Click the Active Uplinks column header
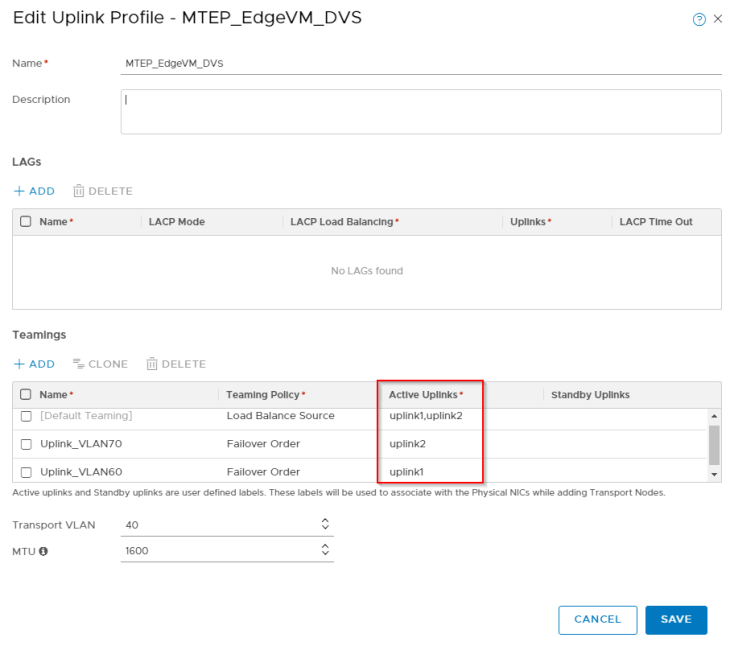 425,395
